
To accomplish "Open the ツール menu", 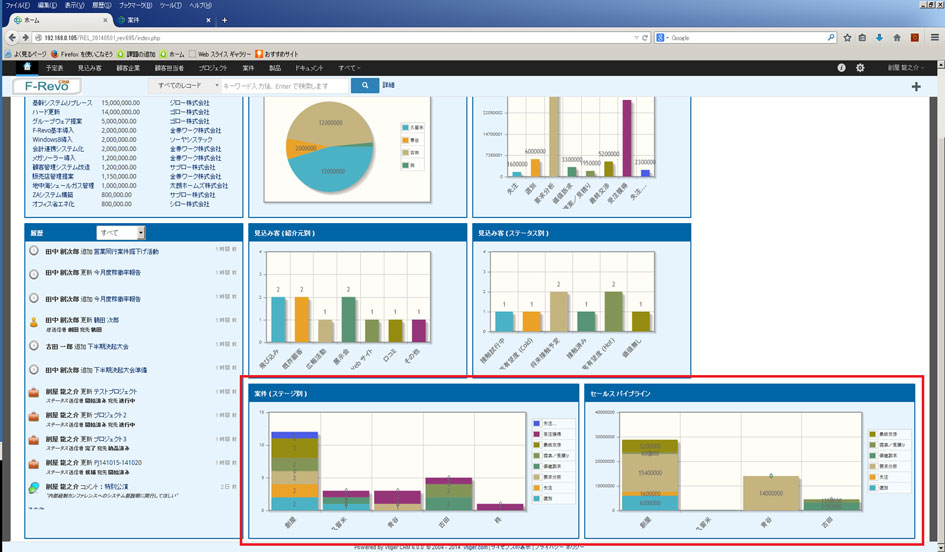I will click(171, 5).
